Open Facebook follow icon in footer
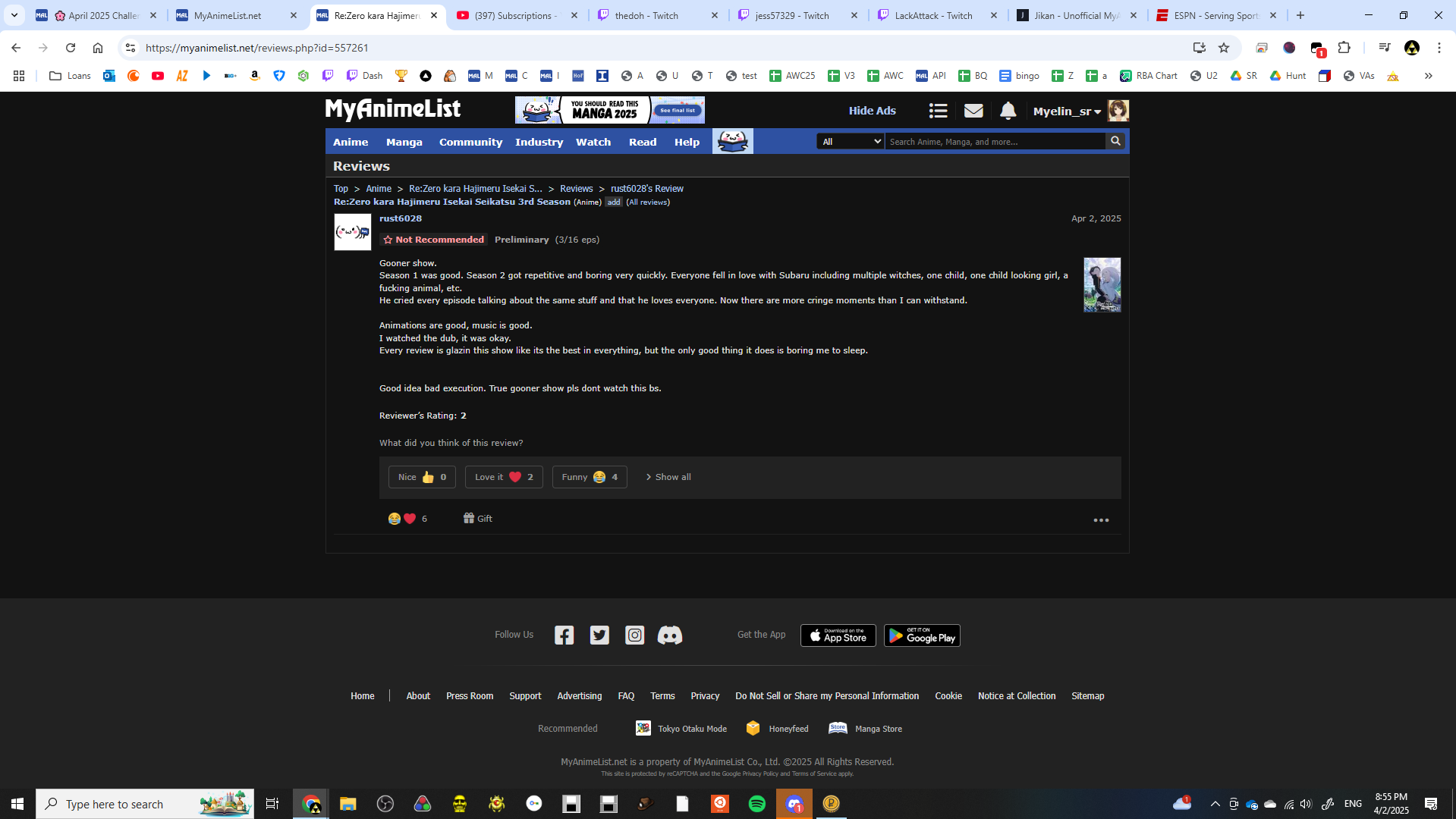The height and width of the screenshot is (819, 1456). [564, 635]
